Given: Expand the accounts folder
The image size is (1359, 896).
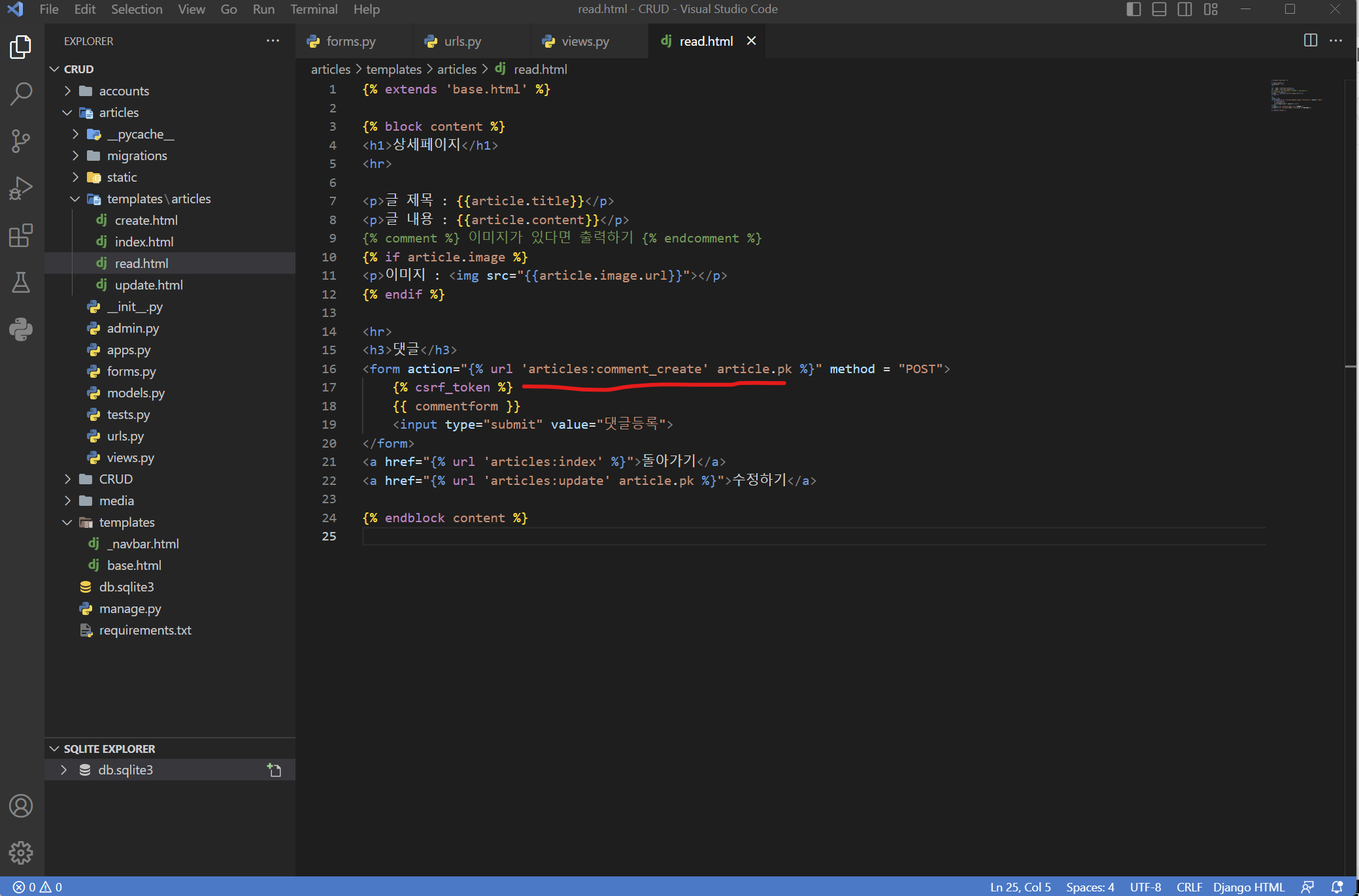Looking at the screenshot, I should click(x=67, y=91).
